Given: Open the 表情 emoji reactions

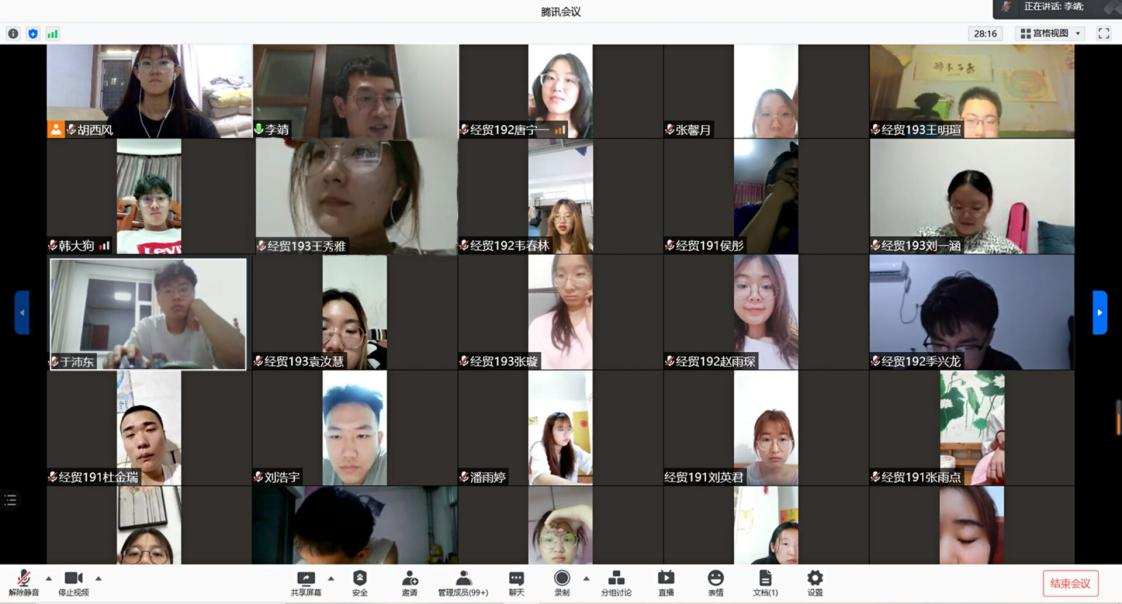Looking at the screenshot, I should click(716, 583).
